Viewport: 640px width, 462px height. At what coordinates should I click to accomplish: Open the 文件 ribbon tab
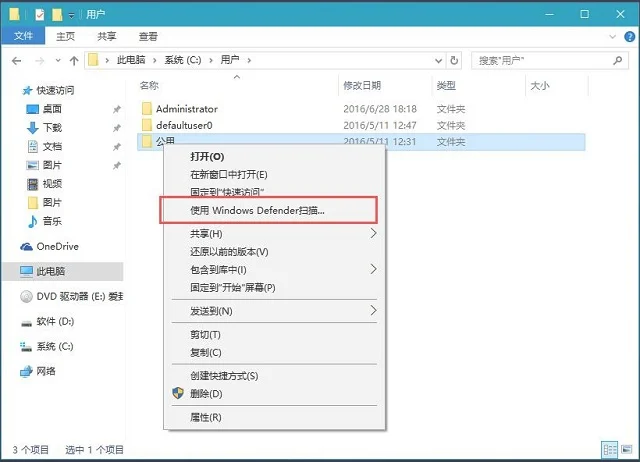pyautogui.click(x=23, y=36)
